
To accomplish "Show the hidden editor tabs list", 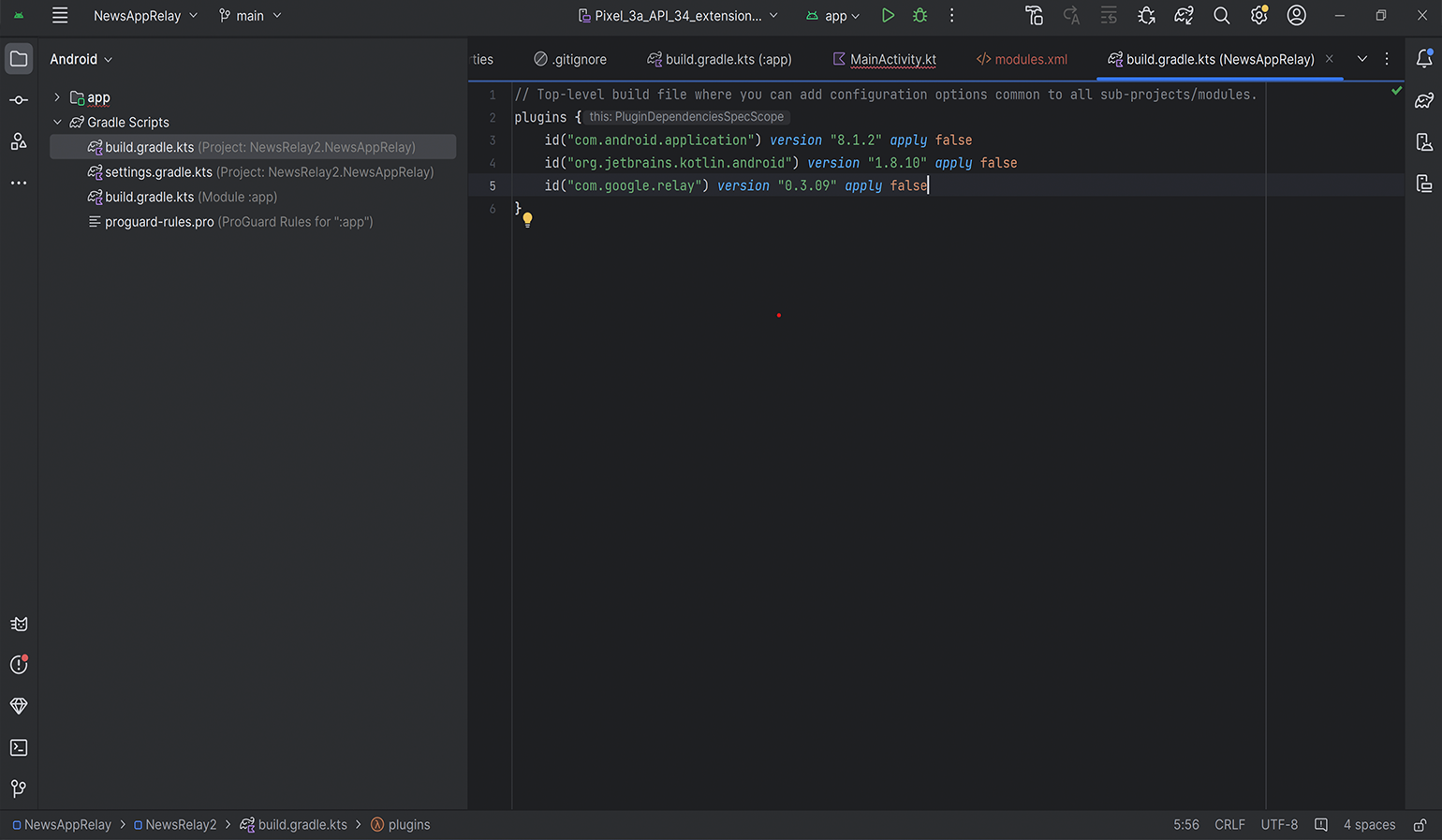I will pos(1362,59).
